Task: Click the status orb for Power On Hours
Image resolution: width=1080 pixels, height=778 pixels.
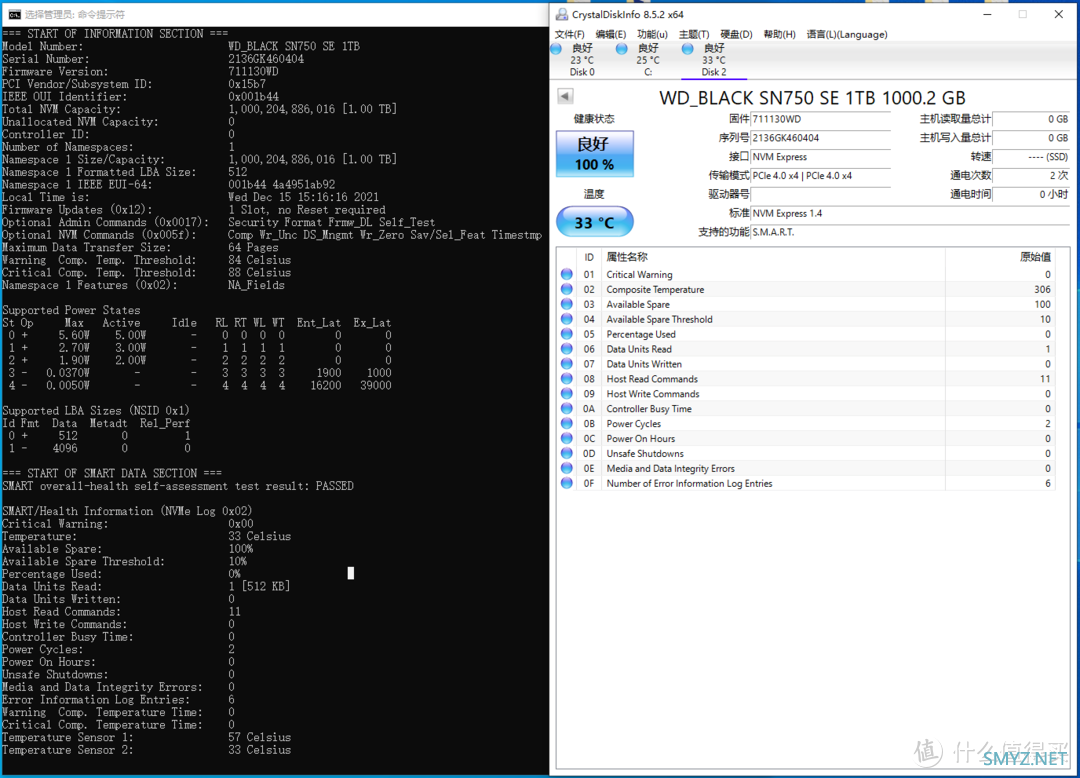Action: point(566,439)
